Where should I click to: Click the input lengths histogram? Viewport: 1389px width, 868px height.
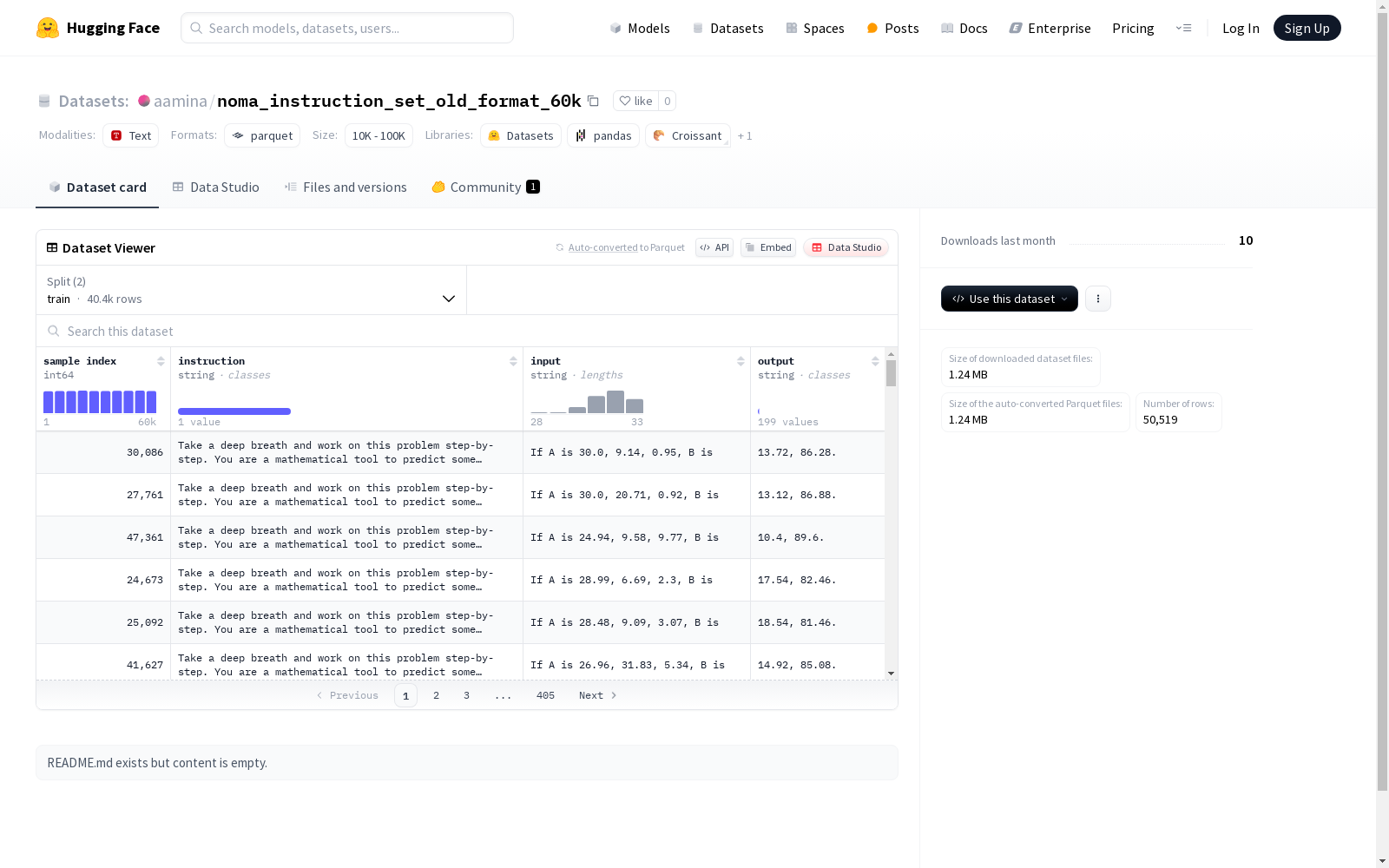tap(587, 402)
